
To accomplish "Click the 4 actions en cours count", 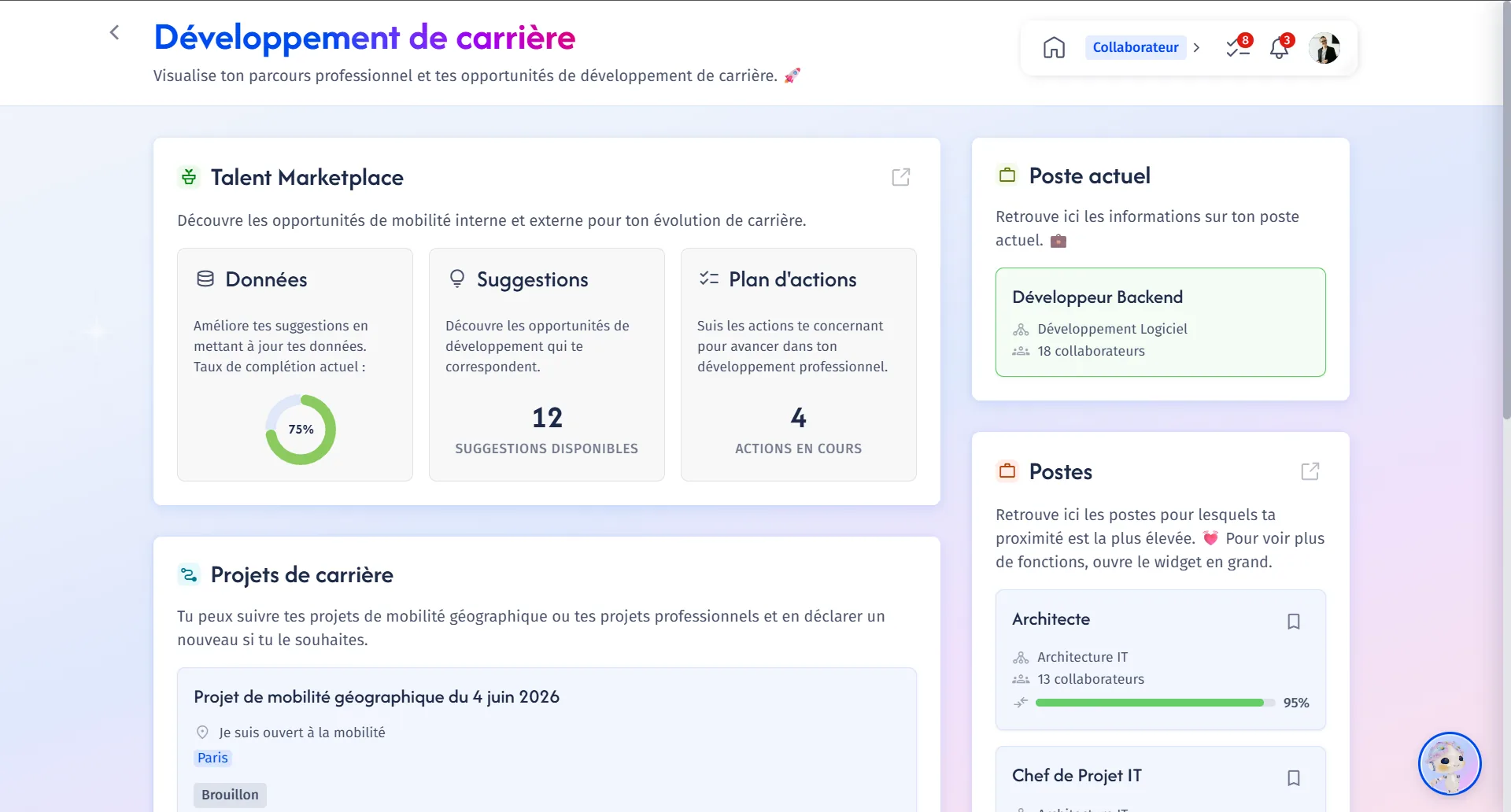I will (799, 418).
